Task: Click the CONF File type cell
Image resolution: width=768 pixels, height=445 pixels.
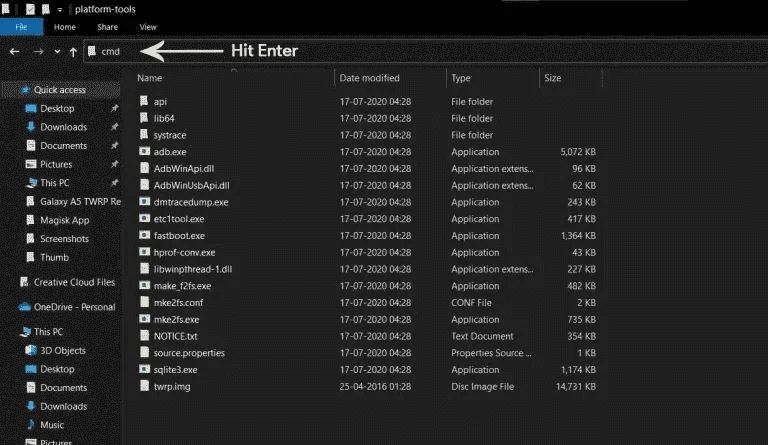Action: [x=471, y=303]
